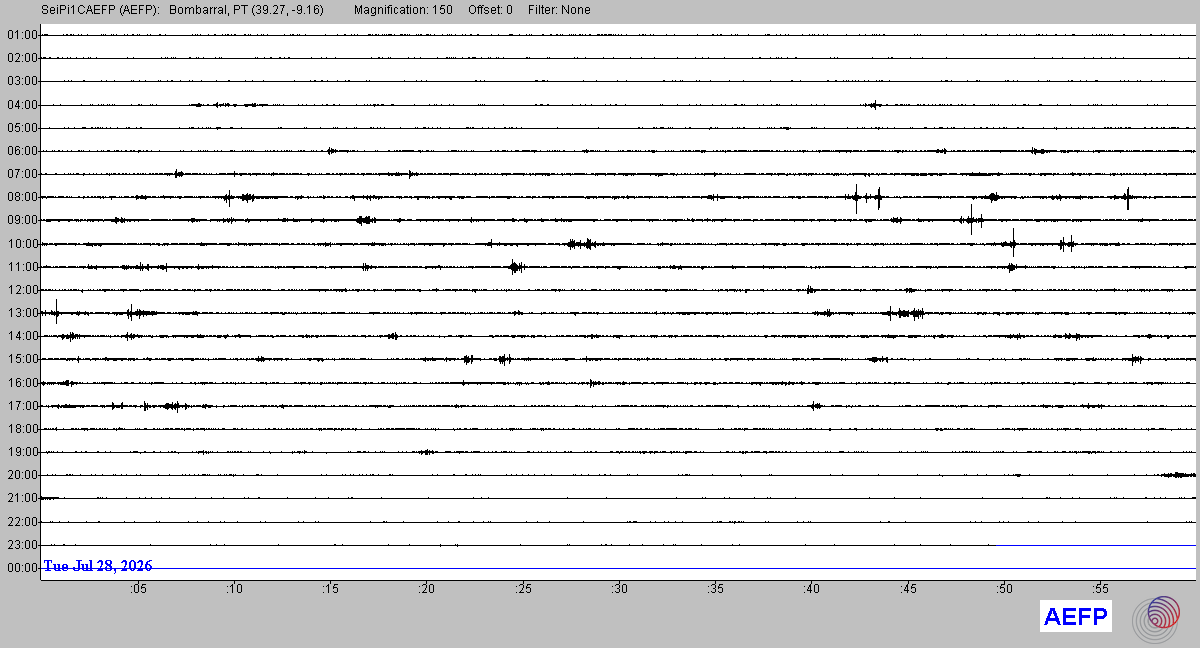Click the :30 minute axis marker
1200x648 pixels.
pos(619,589)
